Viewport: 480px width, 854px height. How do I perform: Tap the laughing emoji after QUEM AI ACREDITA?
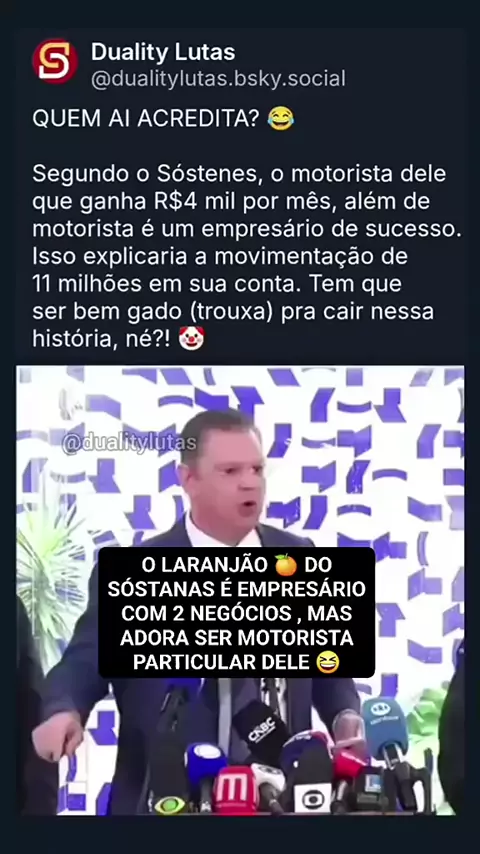click(x=281, y=119)
